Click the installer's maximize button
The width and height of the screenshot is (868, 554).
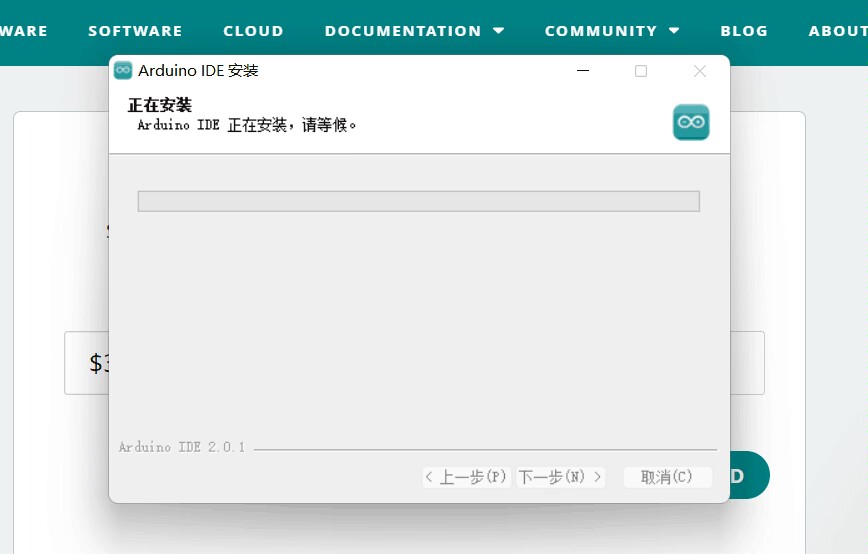641,71
